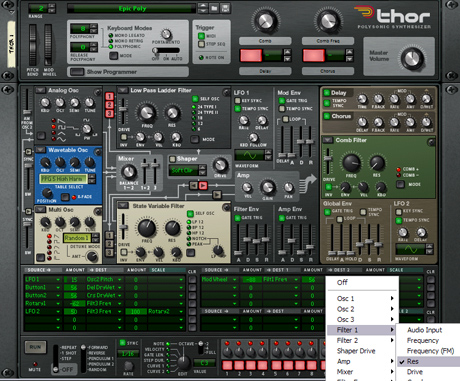Open Analog Osc type selector arrow

pos(40,90)
